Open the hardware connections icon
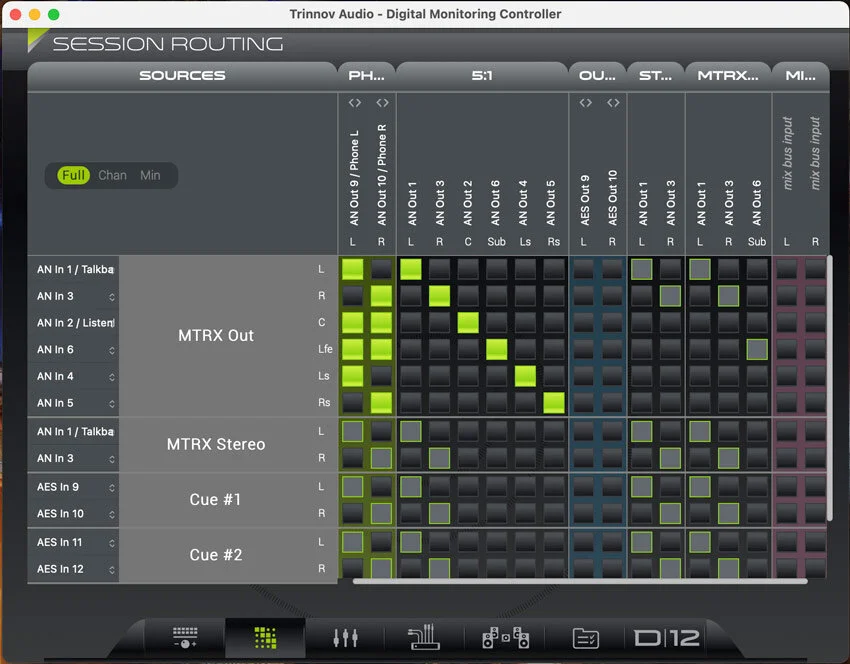The image size is (850, 664). coord(423,637)
